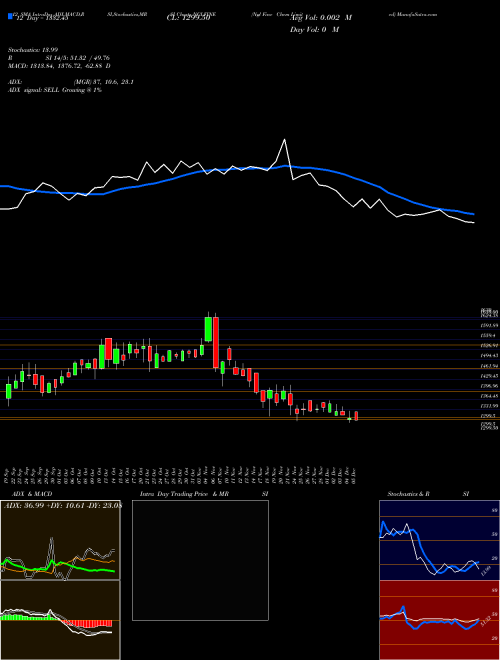Click the 1494.43 price axis label
Viewport: 500px width, 660px height.
point(490,356)
